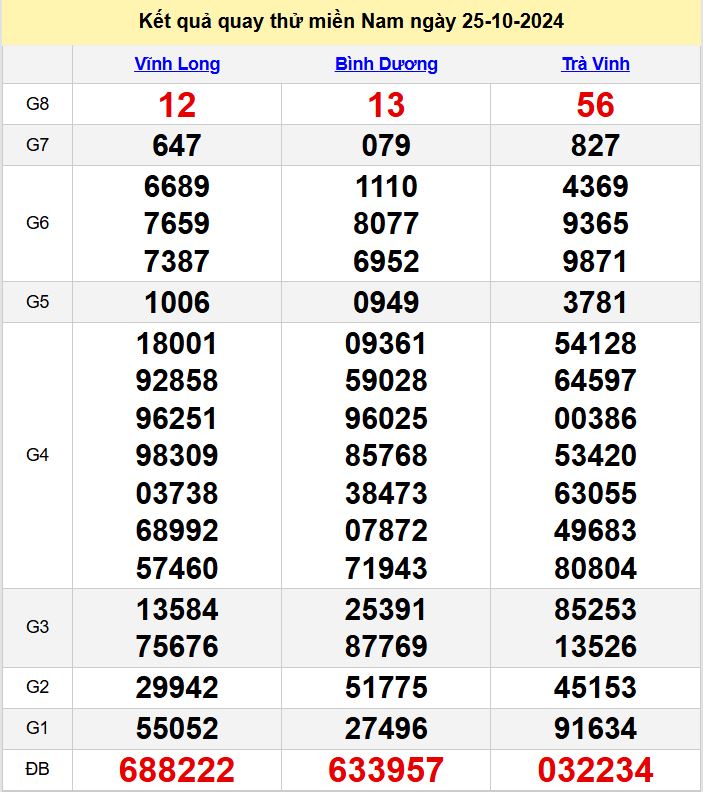Image resolution: width=703 pixels, height=792 pixels.
Task: Click G3 value 25391
Action: (x=386, y=610)
